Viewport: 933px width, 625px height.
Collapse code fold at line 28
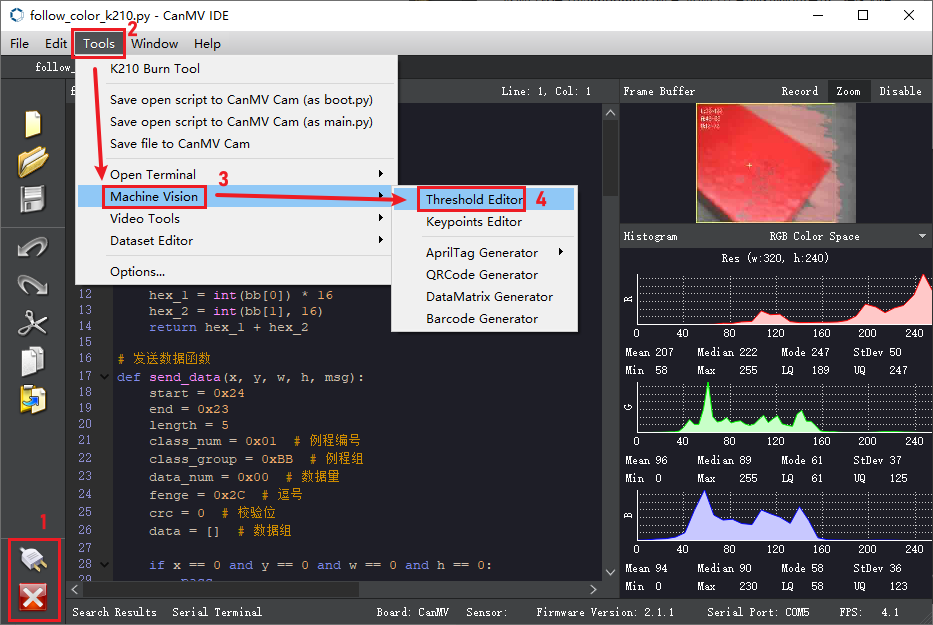point(105,564)
